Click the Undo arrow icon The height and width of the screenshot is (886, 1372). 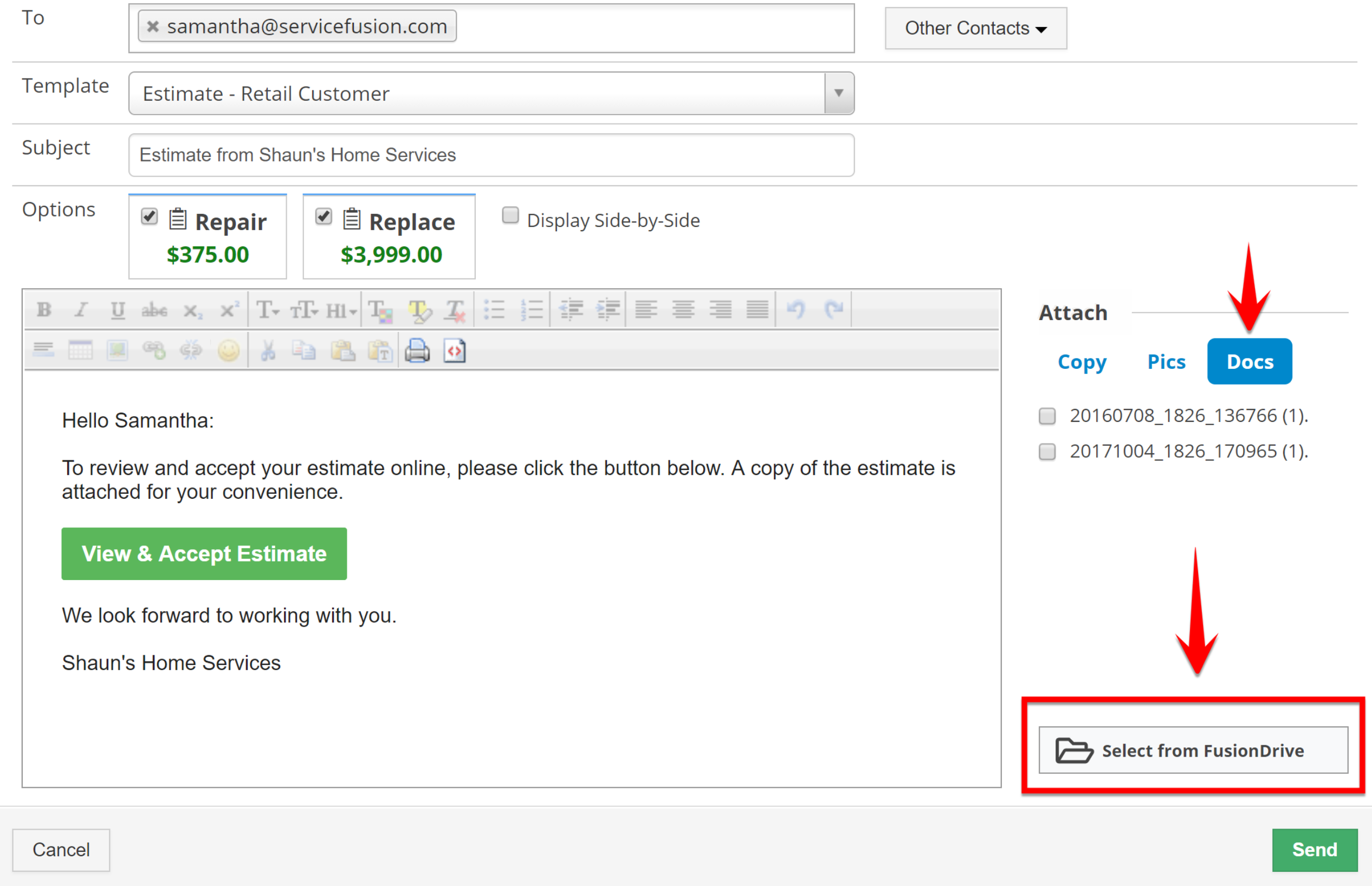point(796,310)
